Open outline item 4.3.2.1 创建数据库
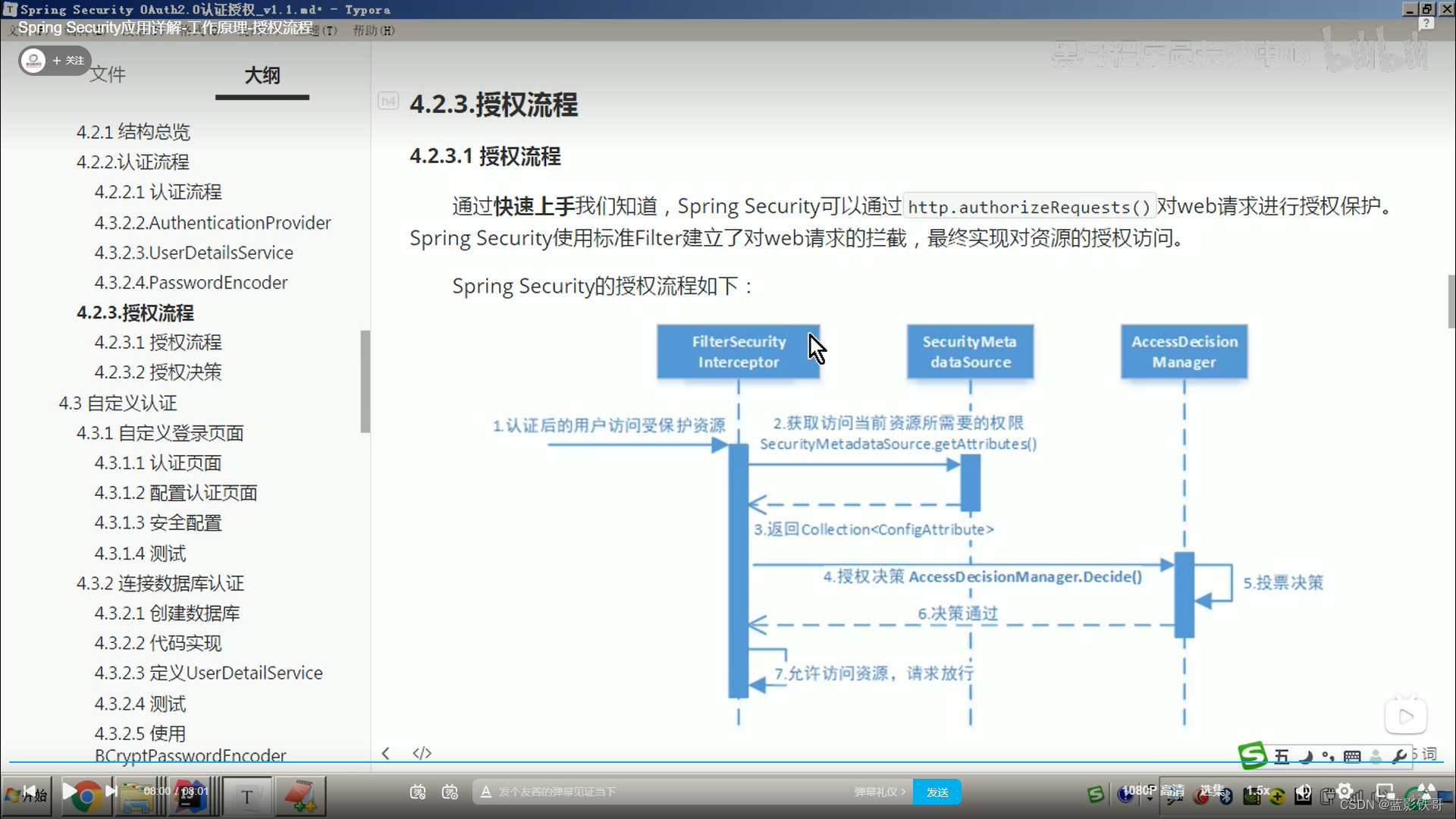 coord(167,613)
